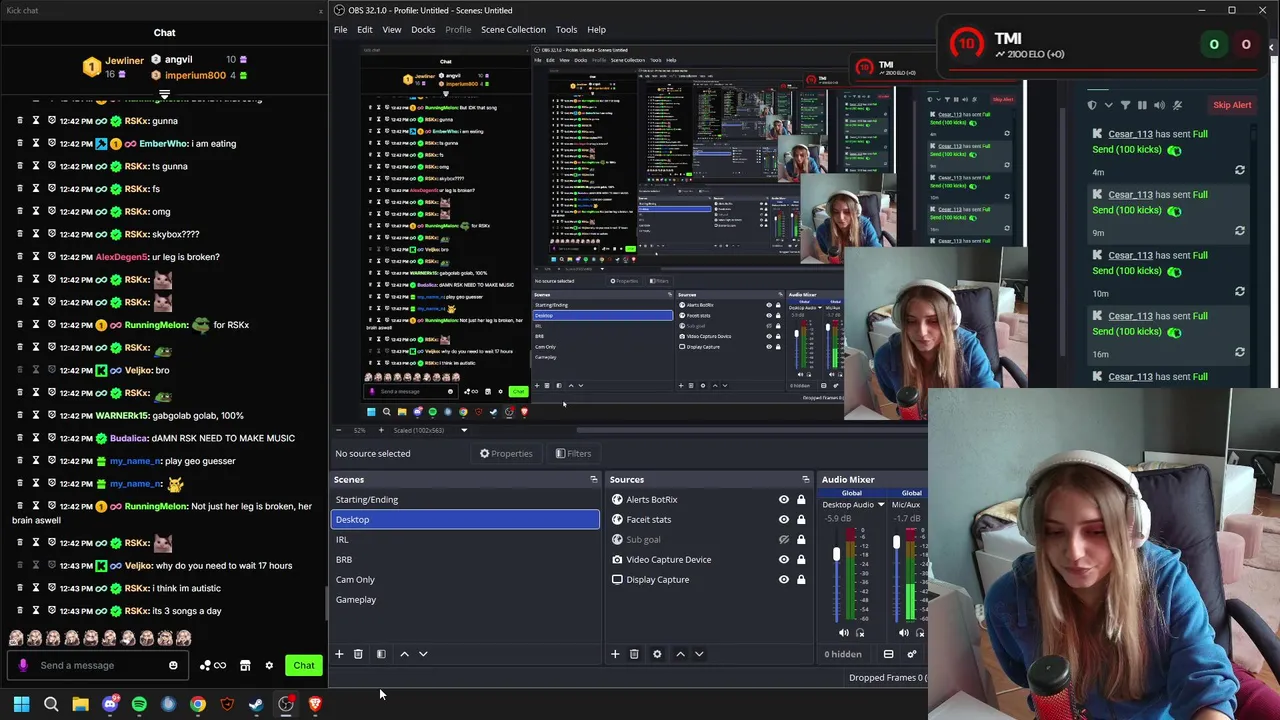Move scene up in Scenes toolbar
1280x720 pixels.
click(404, 654)
